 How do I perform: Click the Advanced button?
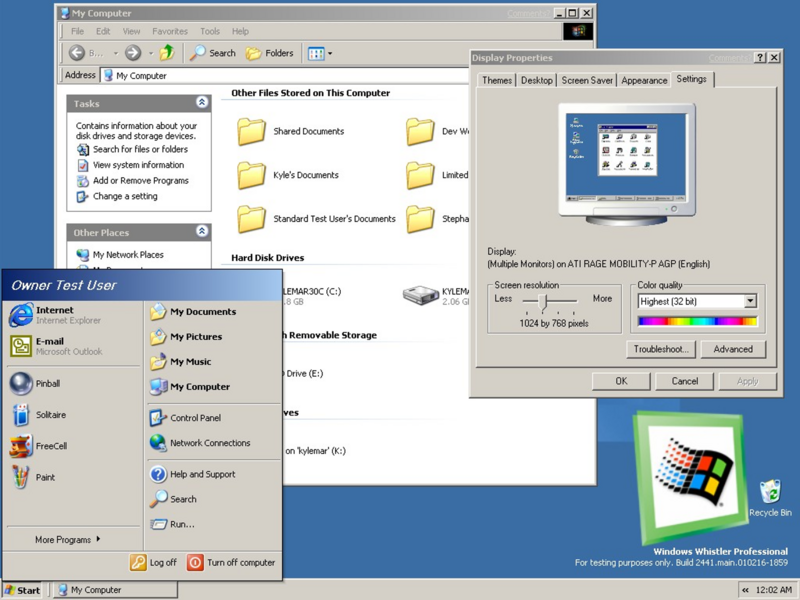(x=733, y=349)
